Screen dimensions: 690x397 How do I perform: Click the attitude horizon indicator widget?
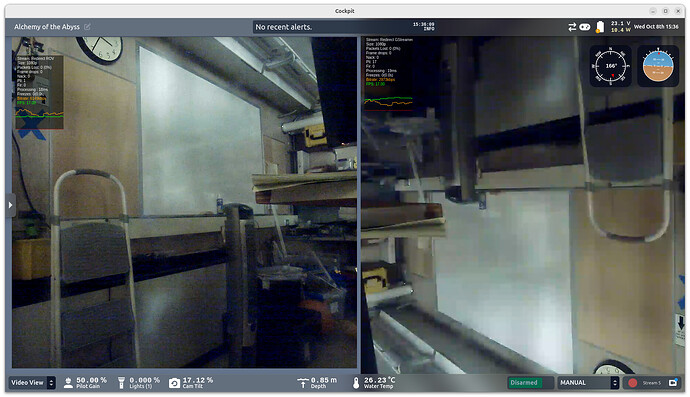[x=658, y=66]
